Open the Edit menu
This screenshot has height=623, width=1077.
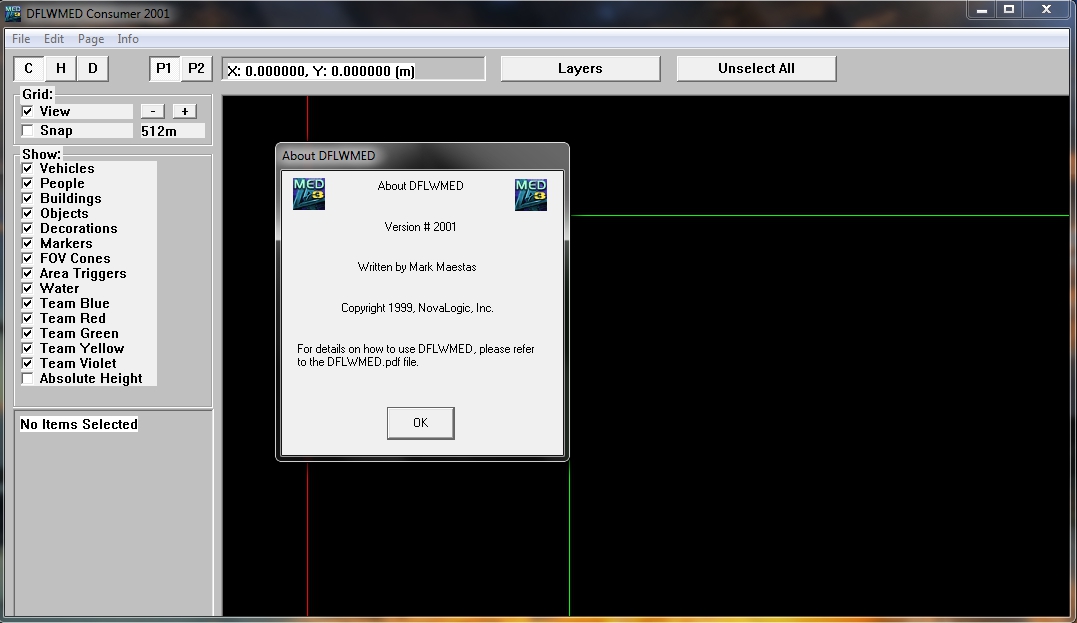54,39
